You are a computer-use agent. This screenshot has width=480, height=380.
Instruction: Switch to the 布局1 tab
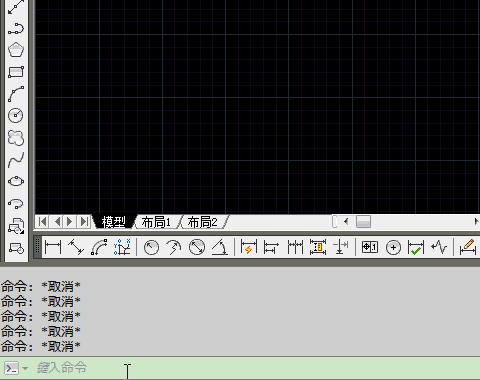coord(156,222)
